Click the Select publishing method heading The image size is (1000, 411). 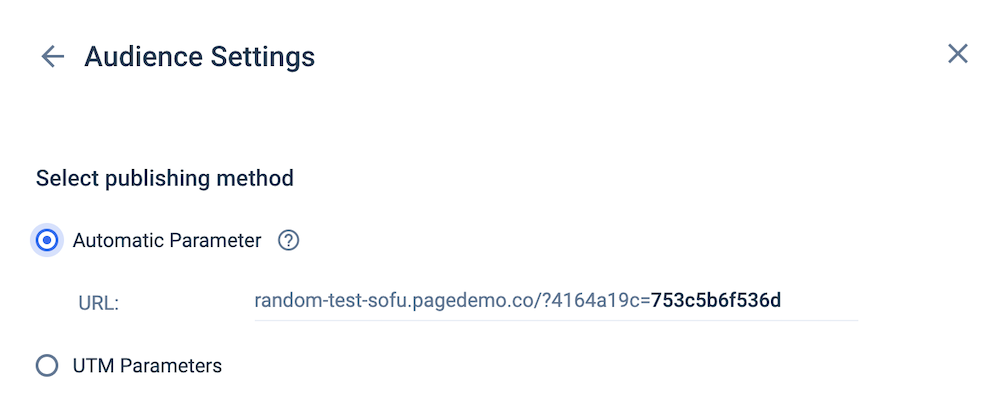coord(165,179)
